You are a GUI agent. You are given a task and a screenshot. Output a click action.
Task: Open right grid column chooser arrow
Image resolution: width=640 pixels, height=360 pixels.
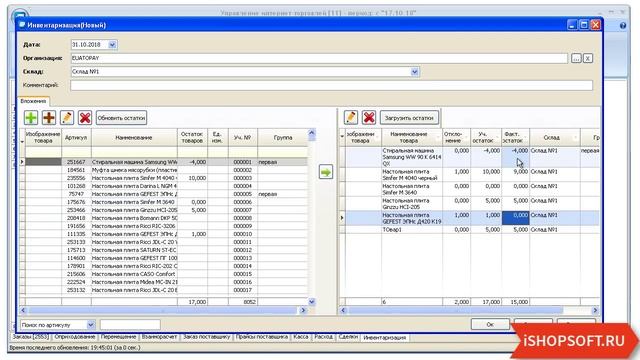pos(342,136)
